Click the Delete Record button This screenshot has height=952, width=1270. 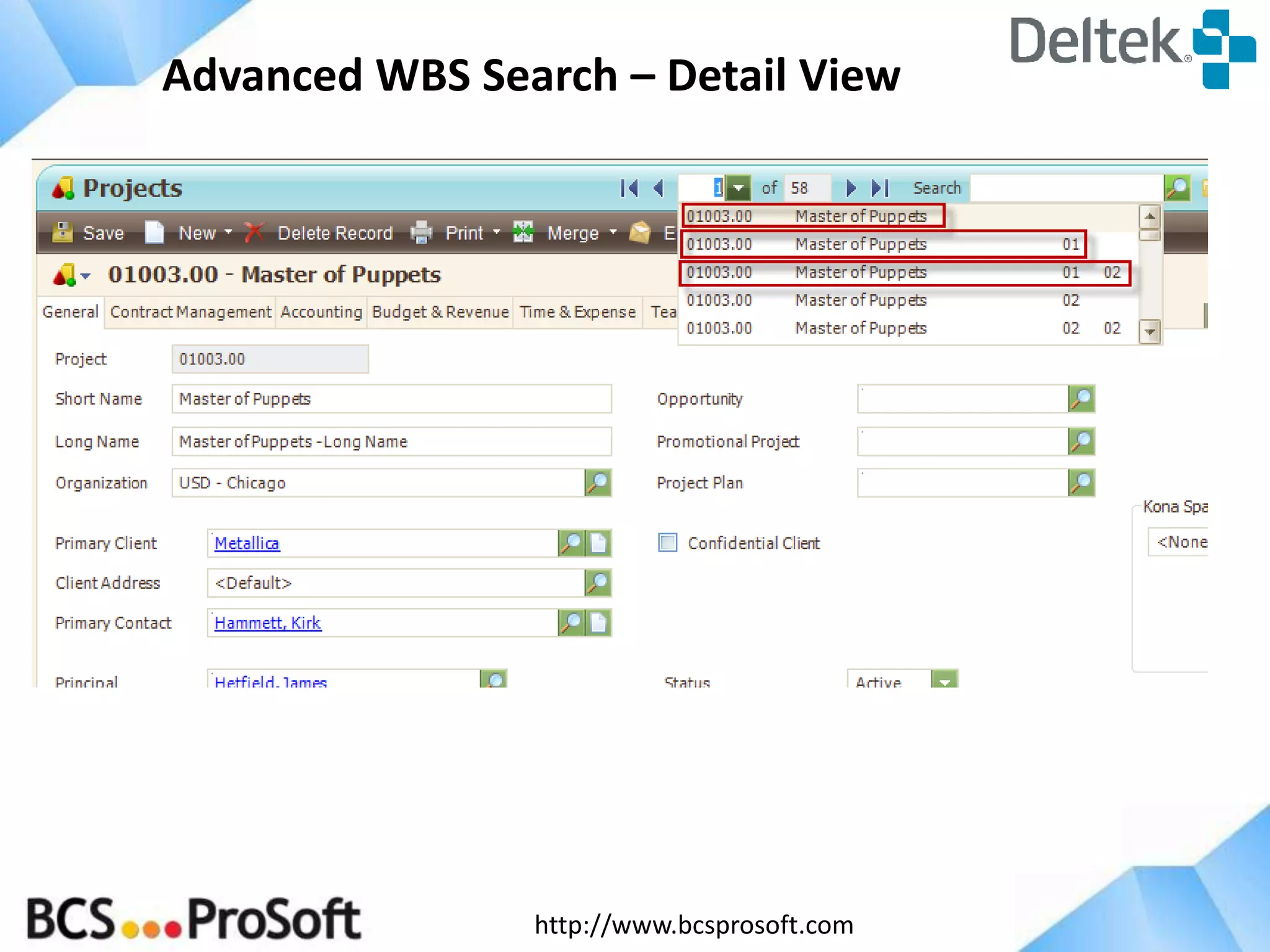[335, 233]
